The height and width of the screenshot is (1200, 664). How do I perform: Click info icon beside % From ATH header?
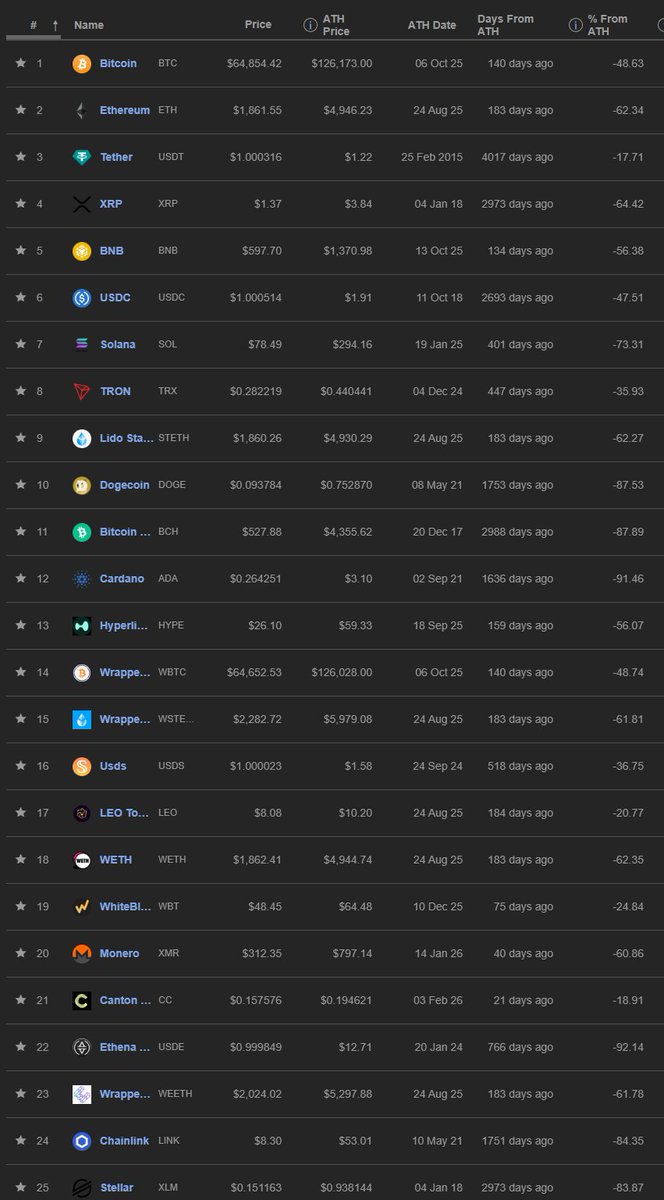[x=575, y=25]
